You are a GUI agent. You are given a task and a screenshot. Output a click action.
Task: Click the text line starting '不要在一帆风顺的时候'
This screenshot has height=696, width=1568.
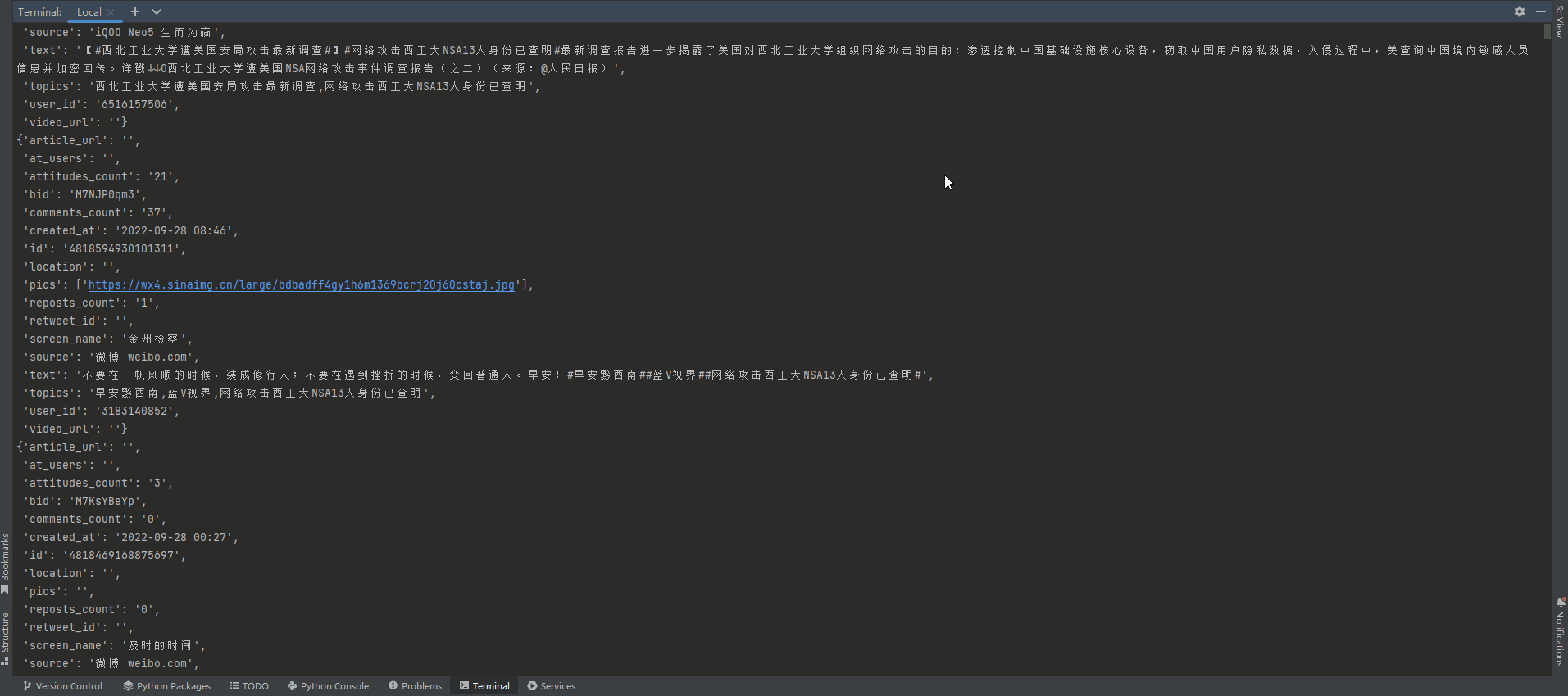478,375
